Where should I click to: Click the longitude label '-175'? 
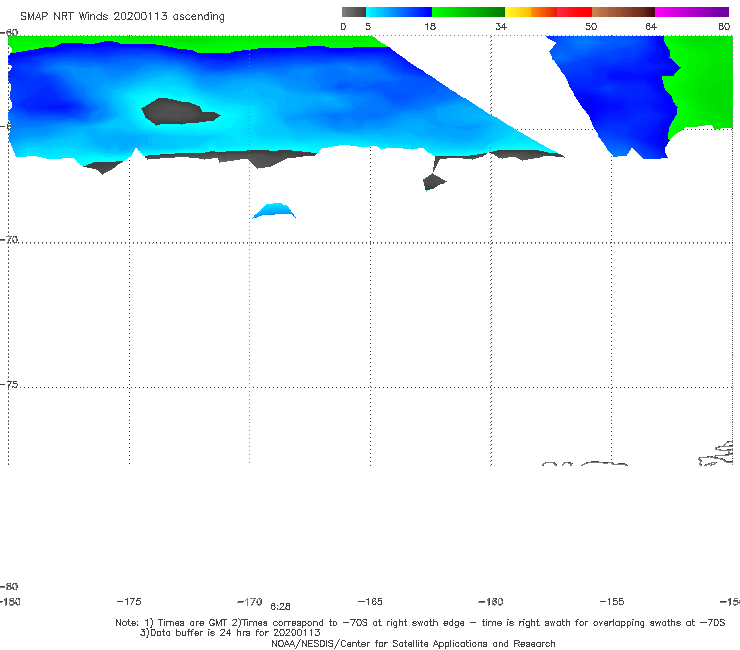tap(129, 602)
